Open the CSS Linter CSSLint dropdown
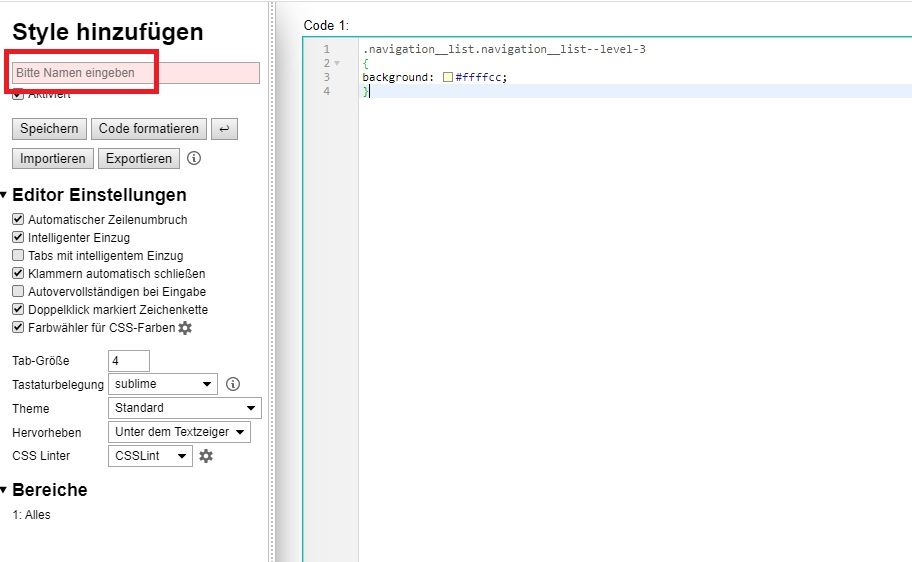 (149, 456)
